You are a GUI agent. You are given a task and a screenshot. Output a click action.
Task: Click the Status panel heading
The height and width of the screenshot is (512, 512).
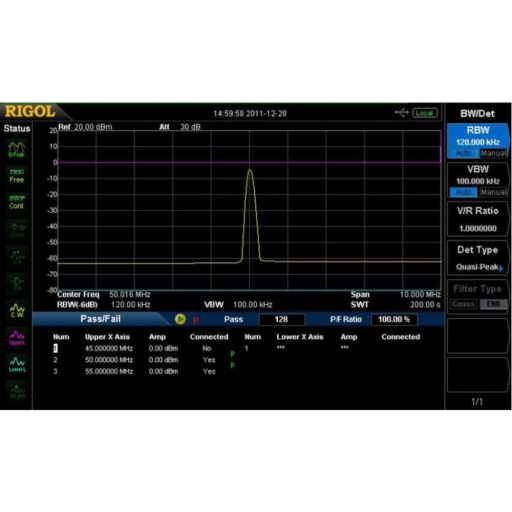pos(17,128)
